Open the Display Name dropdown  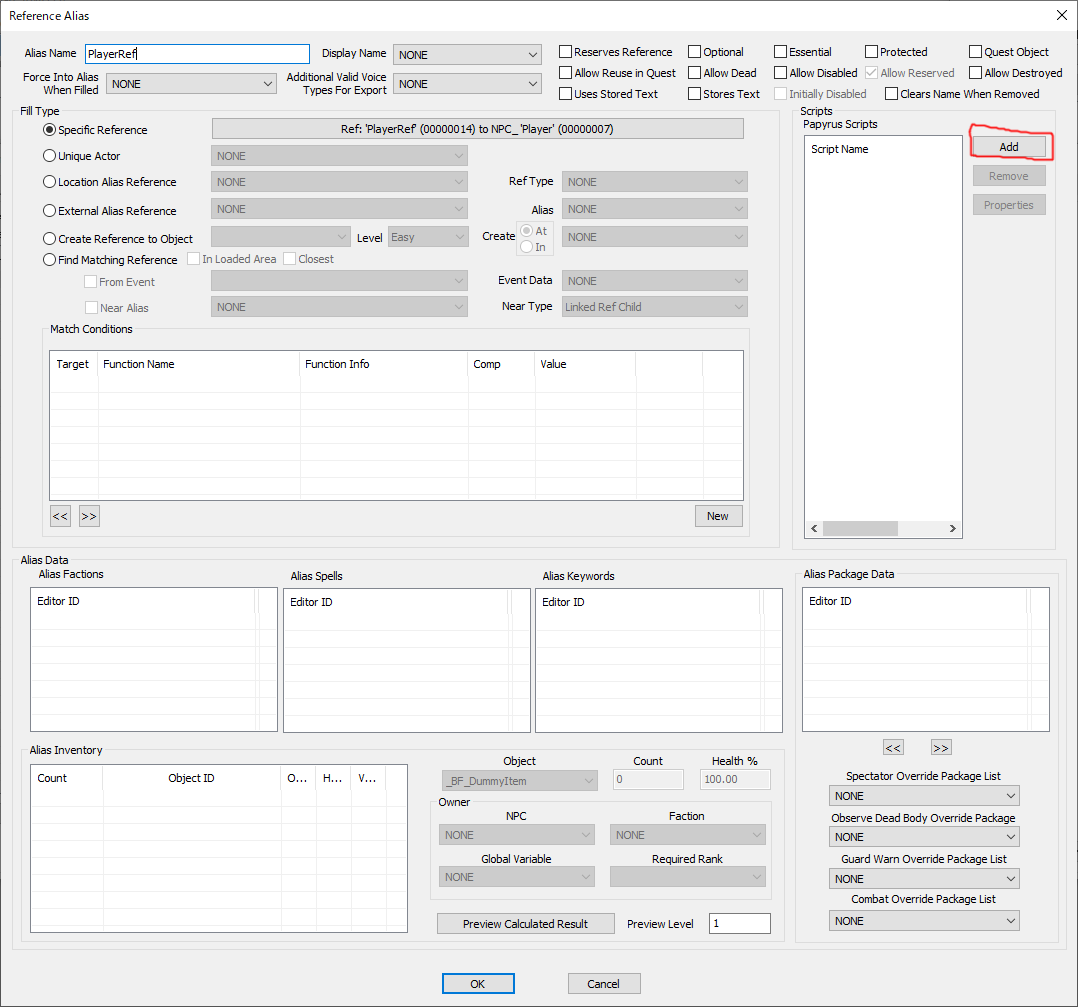(467, 55)
